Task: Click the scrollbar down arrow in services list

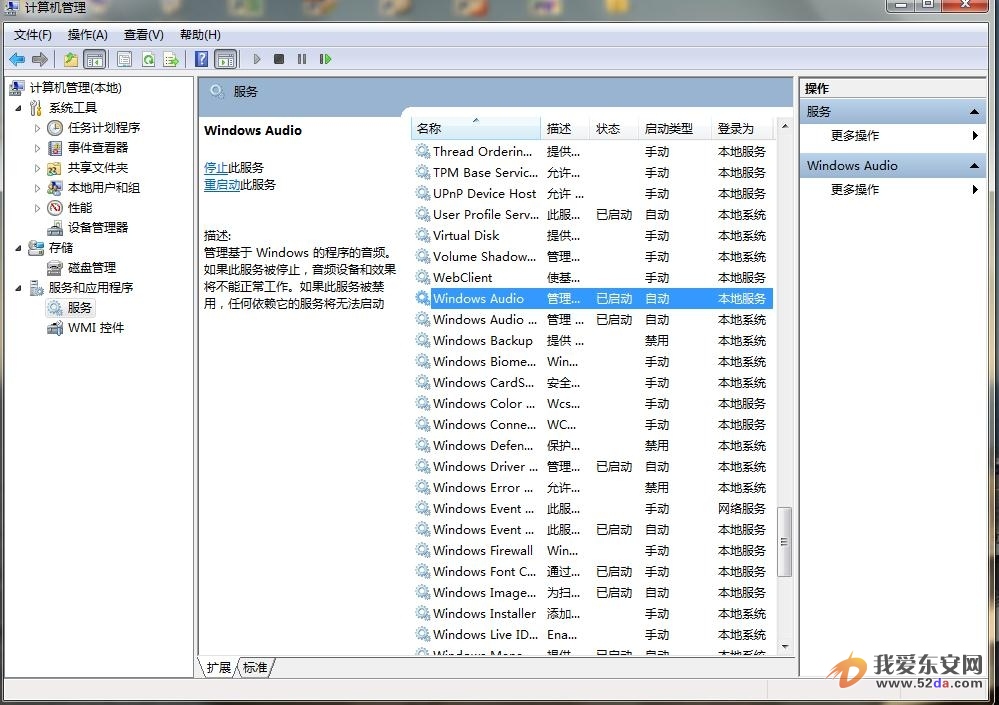Action: click(784, 647)
